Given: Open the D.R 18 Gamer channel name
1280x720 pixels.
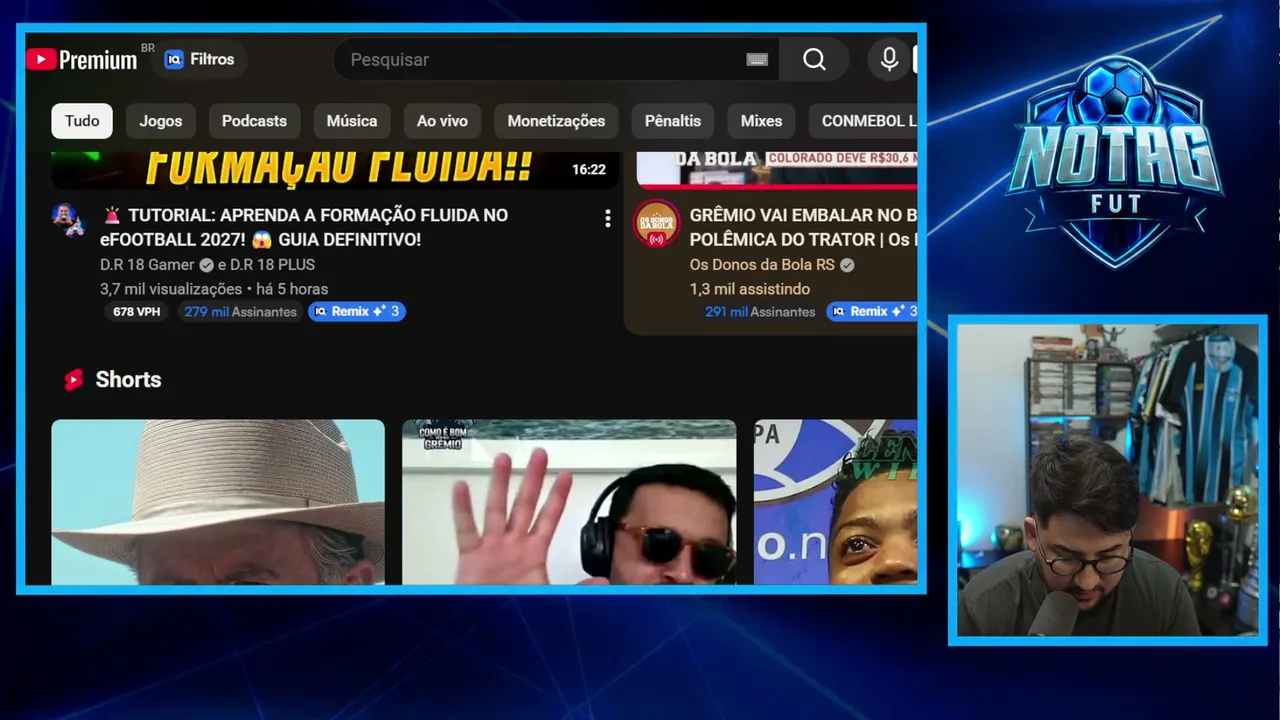Looking at the screenshot, I should point(147,265).
